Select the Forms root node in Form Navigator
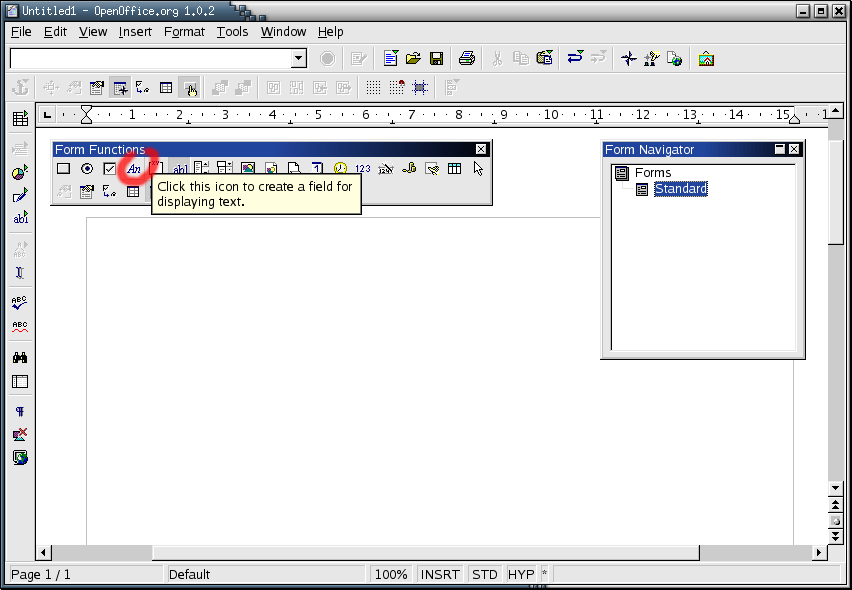 [x=653, y=173]
